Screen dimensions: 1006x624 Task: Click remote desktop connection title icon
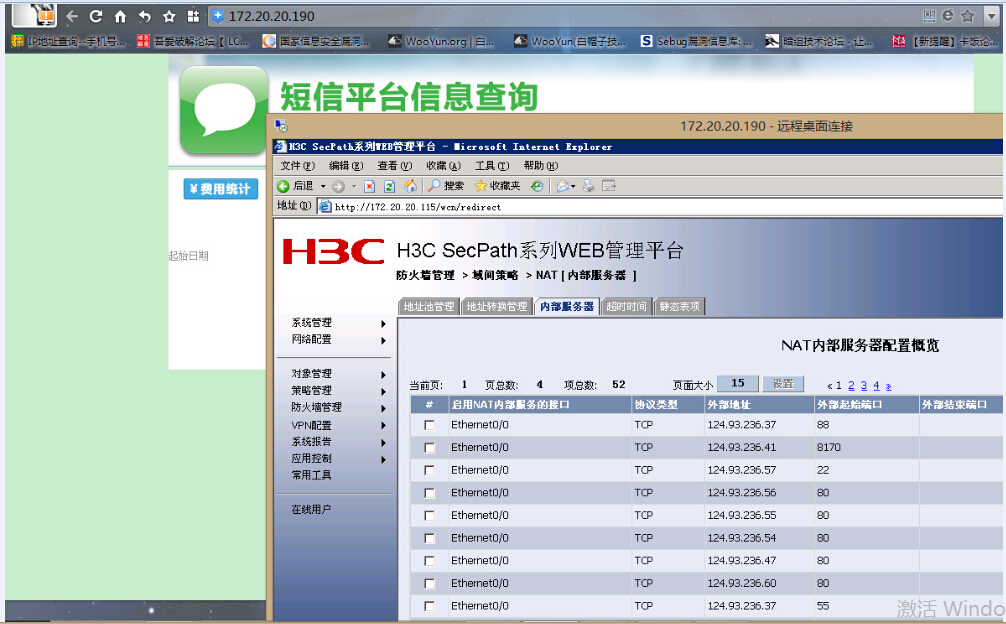point(281,126)
